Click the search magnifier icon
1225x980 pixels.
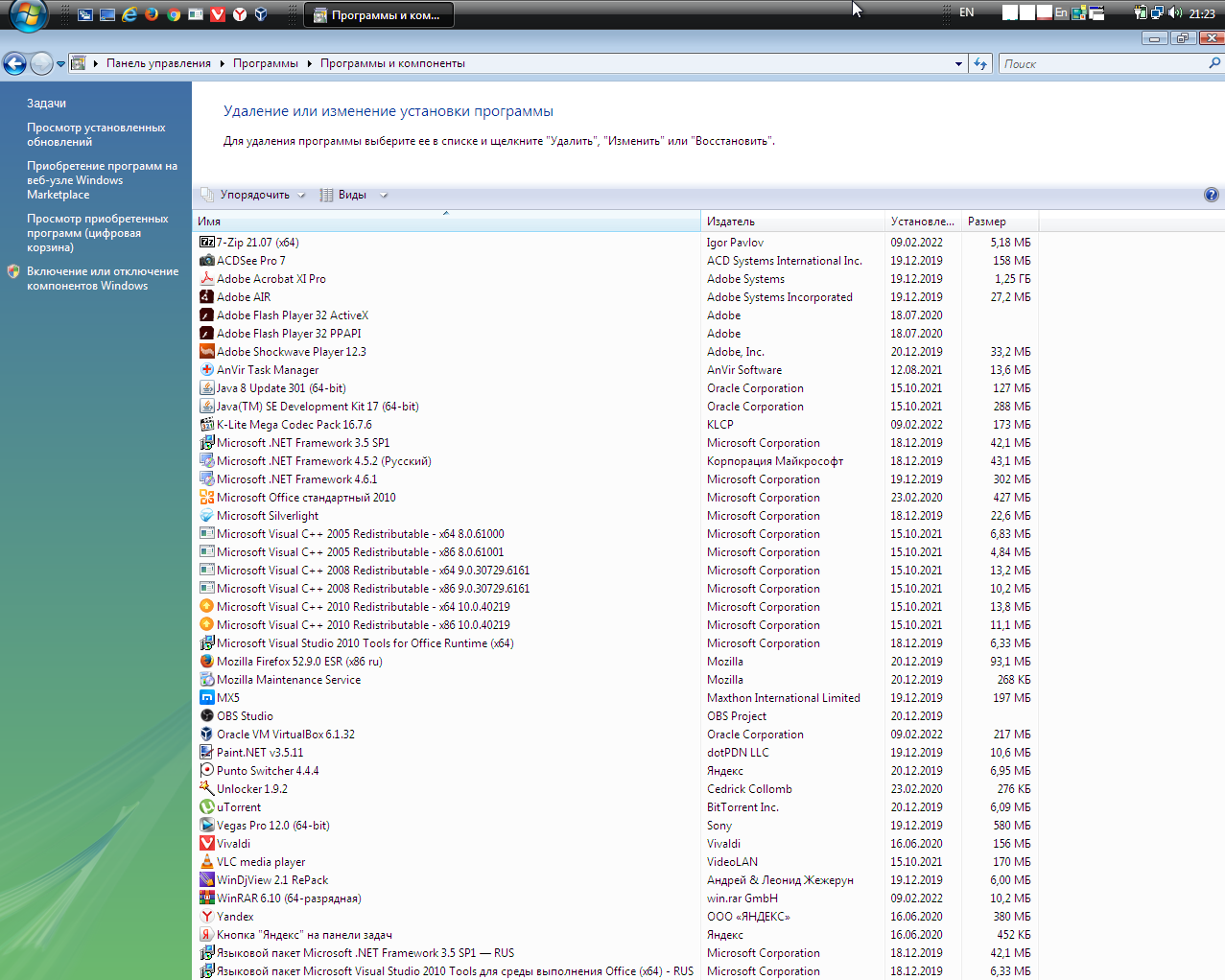click(x=1214, y=63)
